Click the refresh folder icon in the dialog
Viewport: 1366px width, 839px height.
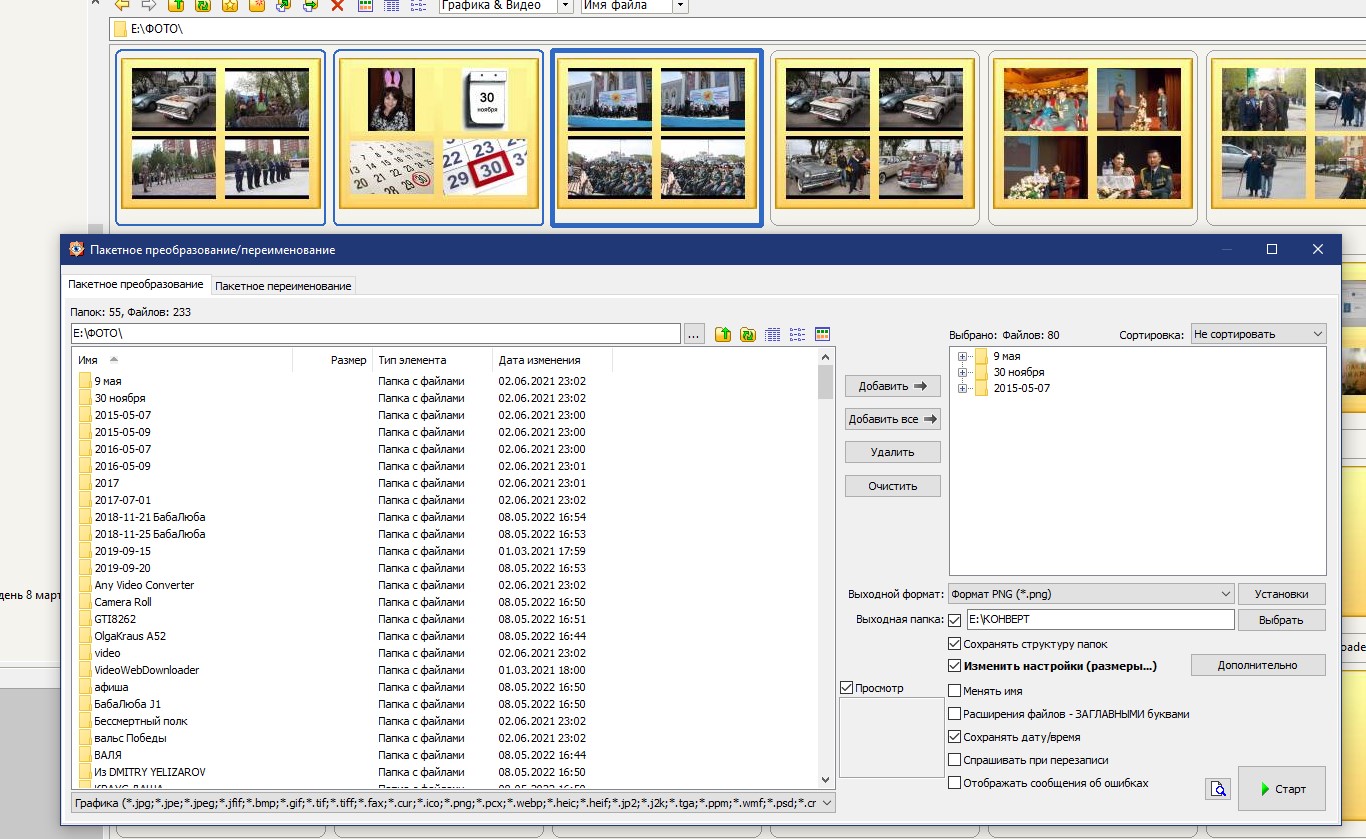click(747, 334)
